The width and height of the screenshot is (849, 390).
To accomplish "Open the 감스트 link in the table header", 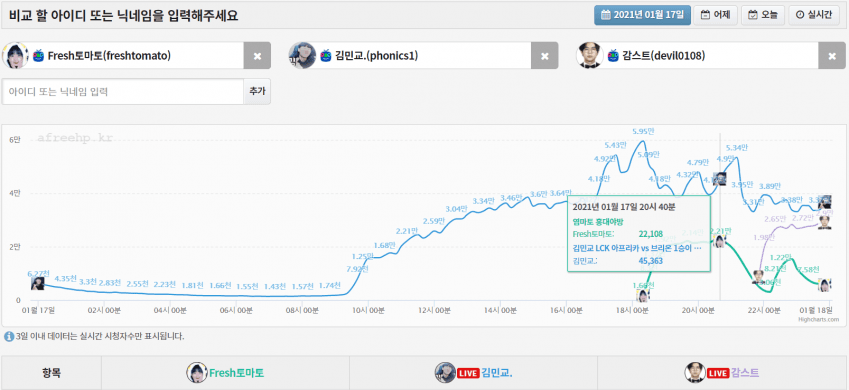I will 744,373.
